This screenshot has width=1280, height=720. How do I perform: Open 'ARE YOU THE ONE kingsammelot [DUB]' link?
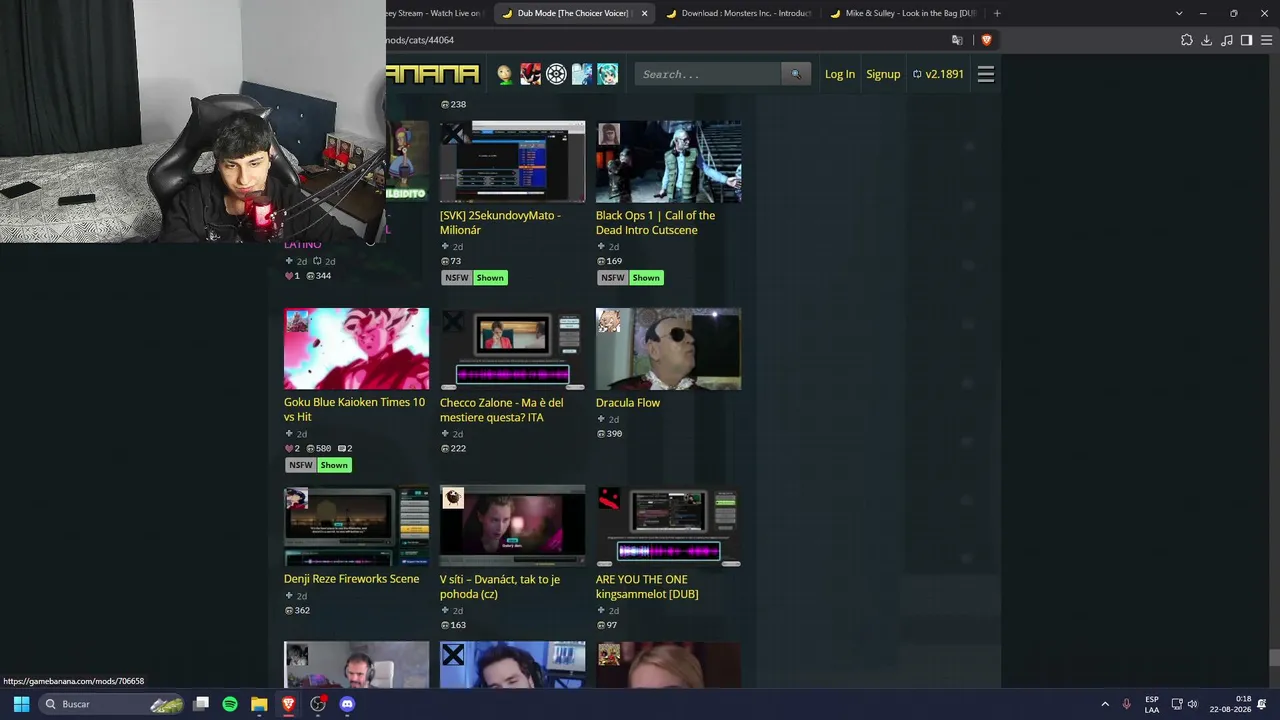(647, 586)
